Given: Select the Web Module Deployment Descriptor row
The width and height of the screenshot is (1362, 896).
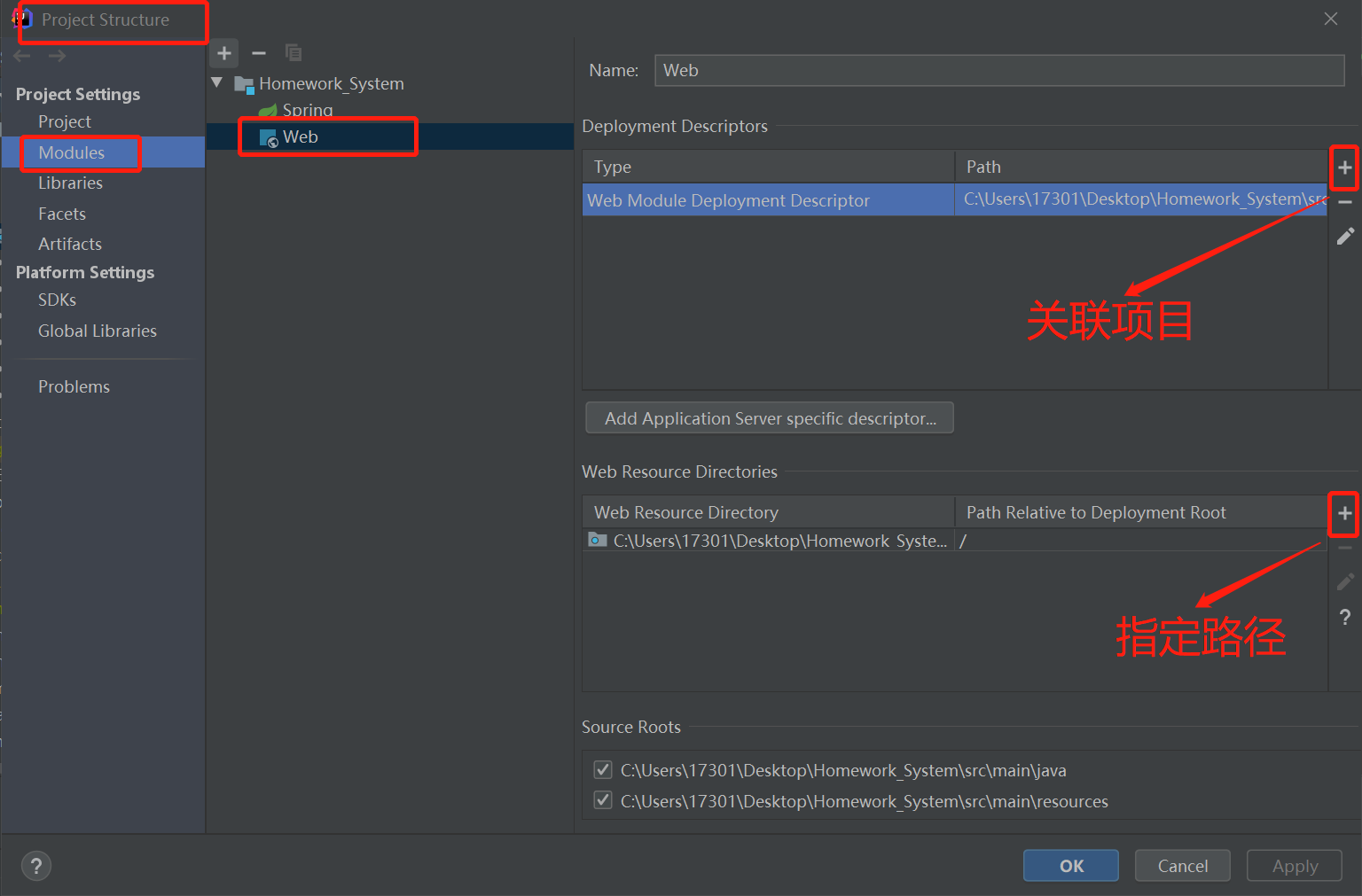Looking at the screenshot, I should pos(768,199).
